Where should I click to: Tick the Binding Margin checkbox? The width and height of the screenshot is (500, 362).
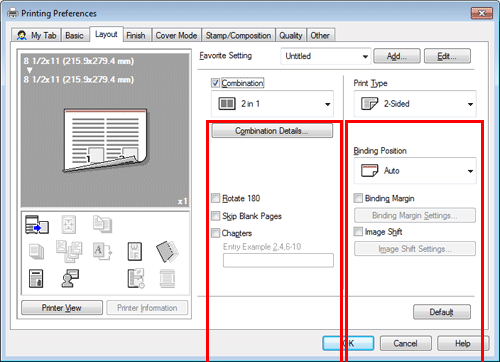point(358,198)
